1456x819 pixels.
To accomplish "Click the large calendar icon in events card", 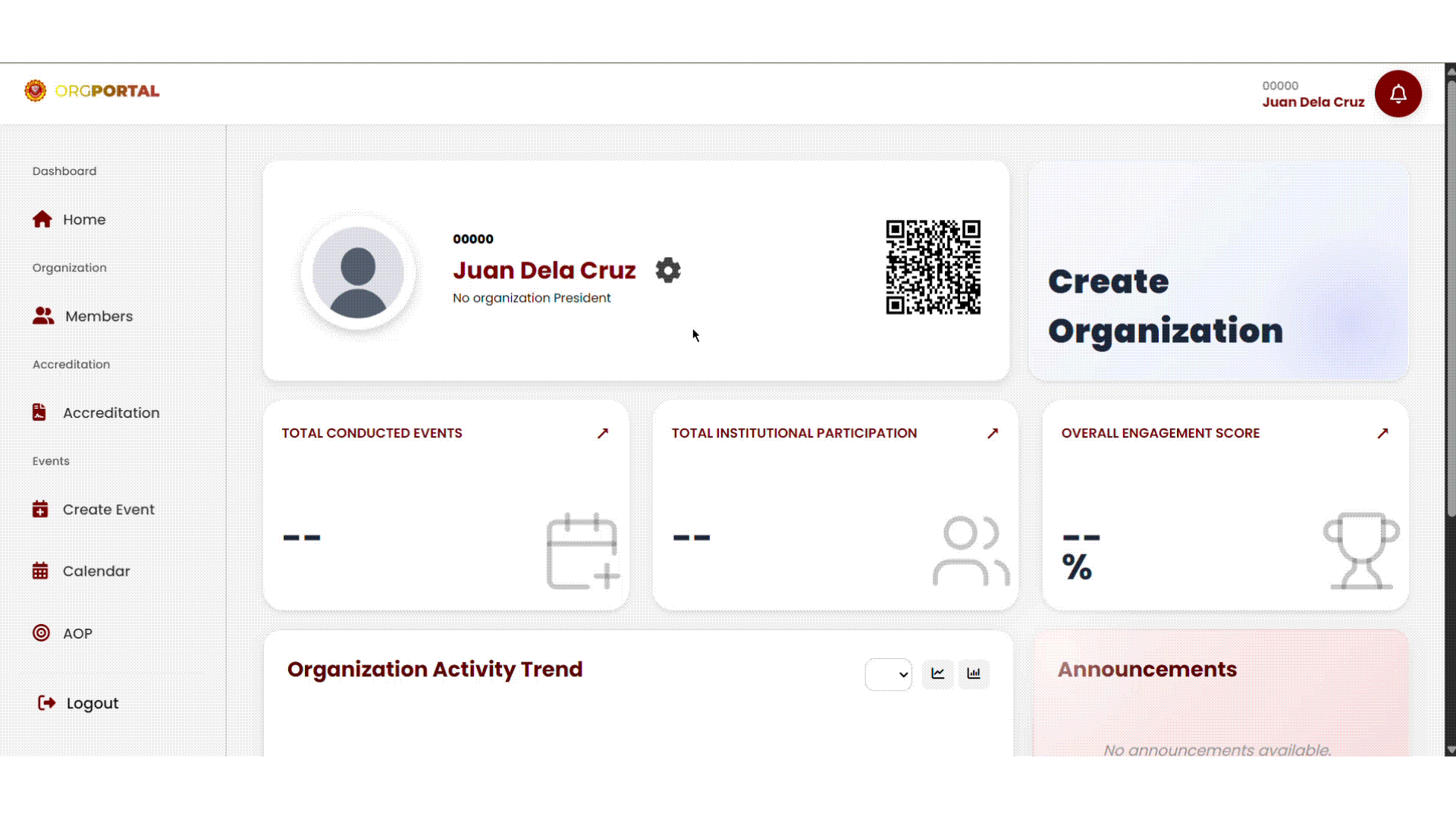I will tap(582, 551).
